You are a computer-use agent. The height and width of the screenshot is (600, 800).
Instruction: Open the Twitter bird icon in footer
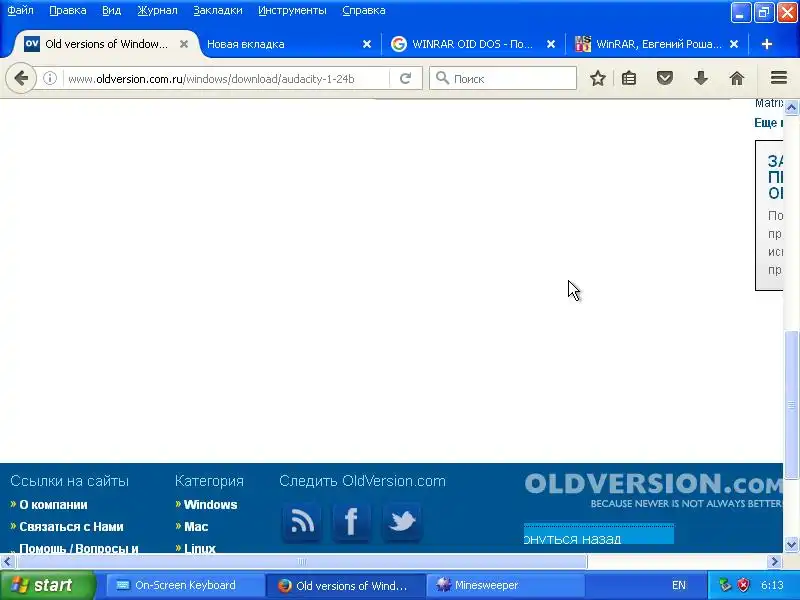402,522
